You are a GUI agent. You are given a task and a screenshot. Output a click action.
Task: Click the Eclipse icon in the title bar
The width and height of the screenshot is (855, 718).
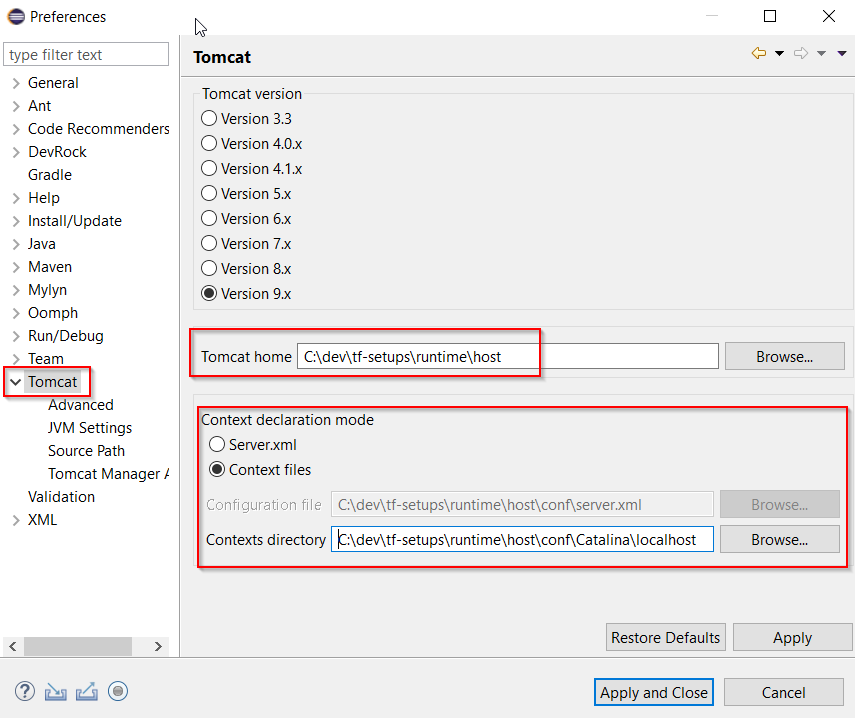pos(16,17)
